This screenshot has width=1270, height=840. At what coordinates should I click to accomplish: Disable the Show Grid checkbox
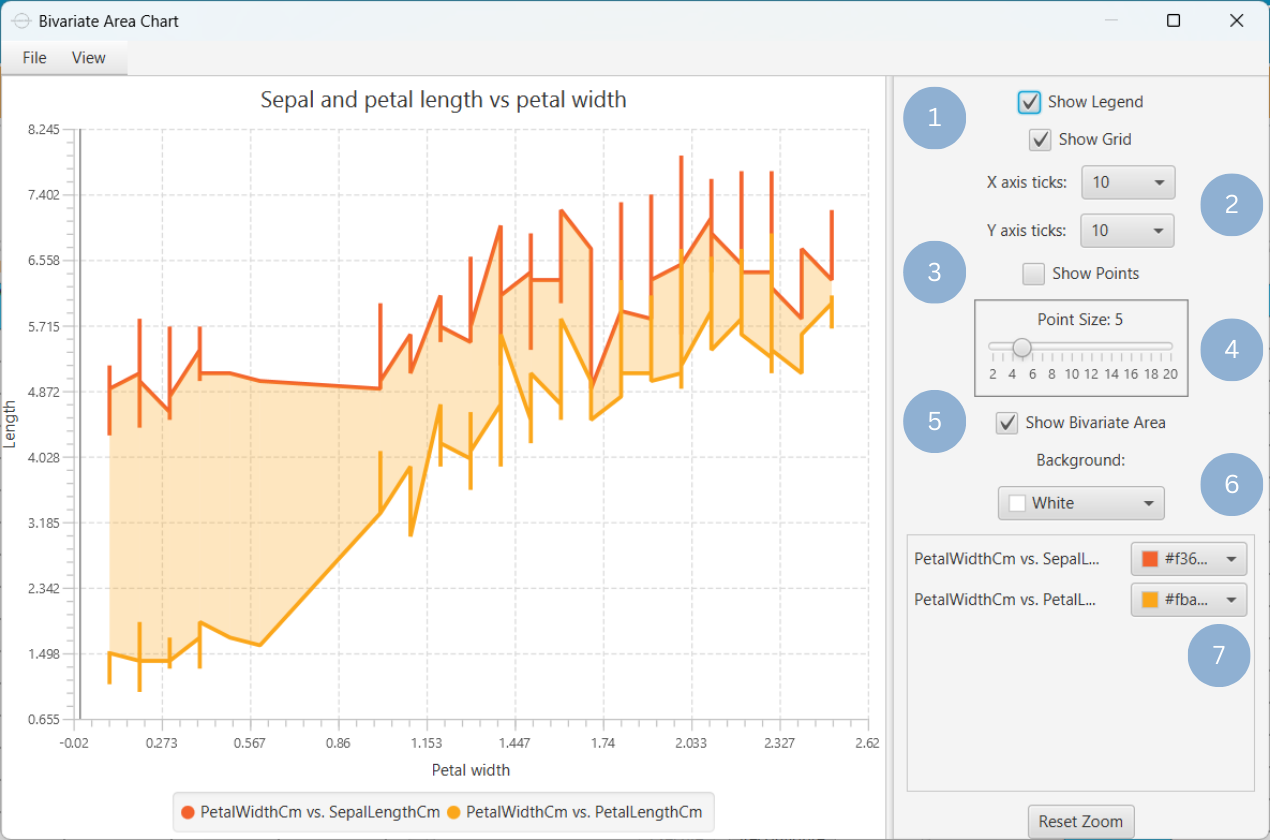(x=1040, y=140)
